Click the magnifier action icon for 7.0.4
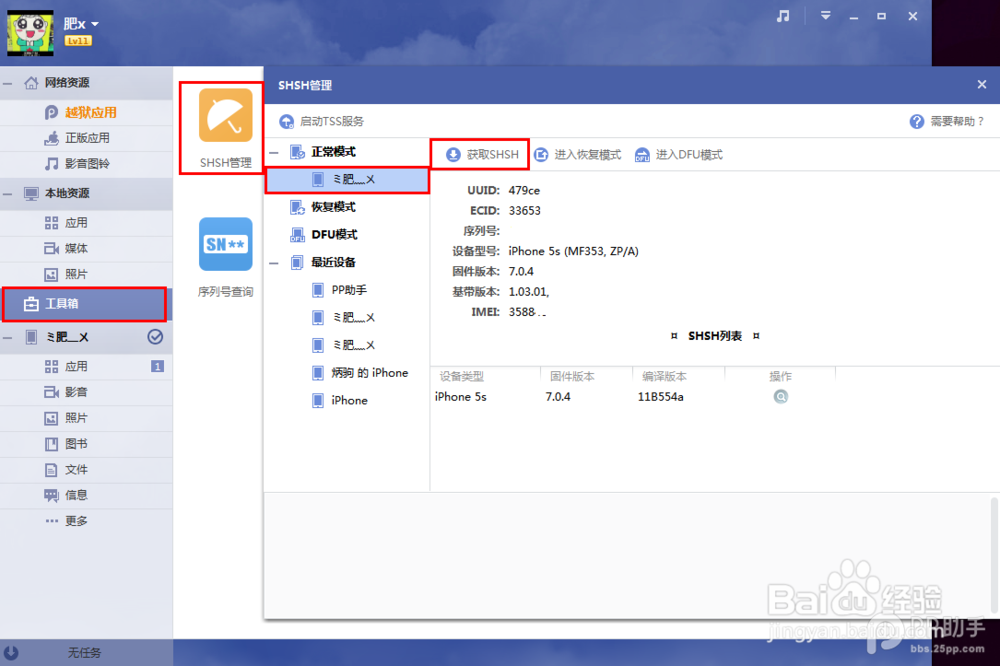The width and height of the screenshot is (1000, 666). click(x=781, y=397)
